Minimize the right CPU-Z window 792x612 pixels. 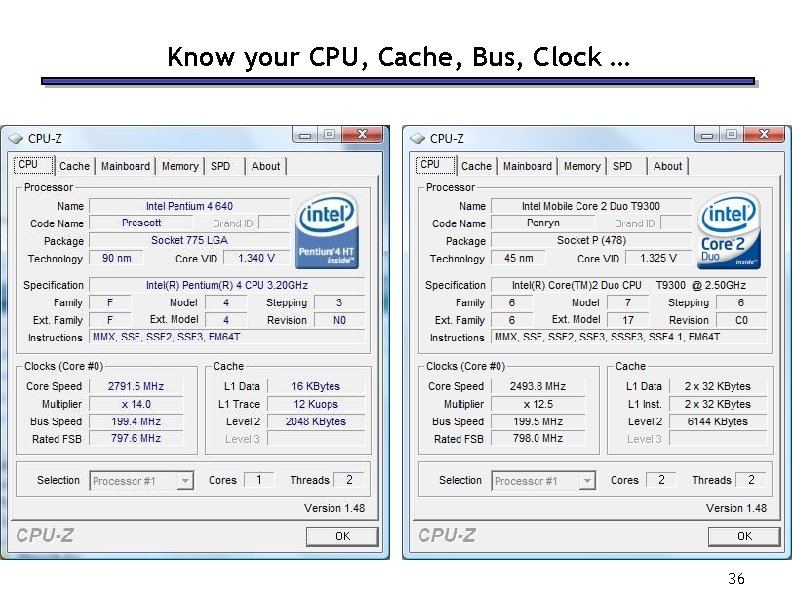(707, 135)
